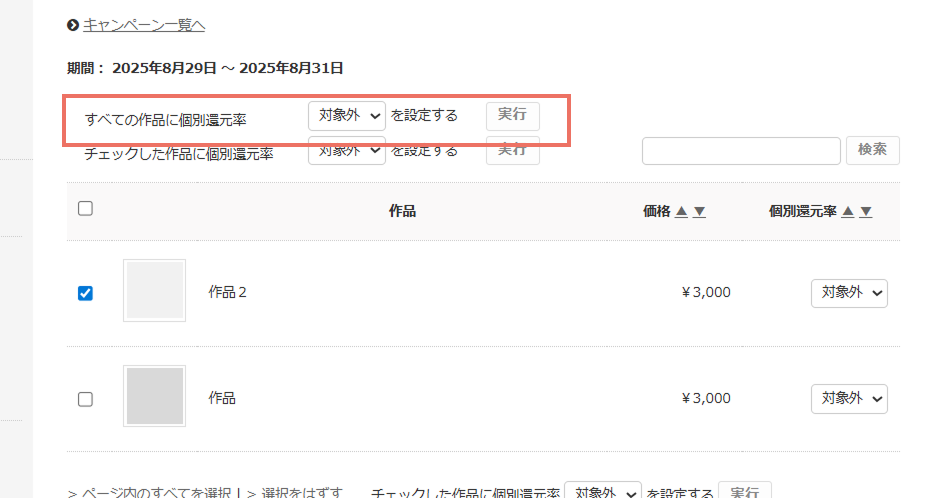The height and width of the screenshot is (498, 941).
Task: Expand the 個別還元率 dropdown for 作品
Action: pyautogui.click(x=849, y=398)
